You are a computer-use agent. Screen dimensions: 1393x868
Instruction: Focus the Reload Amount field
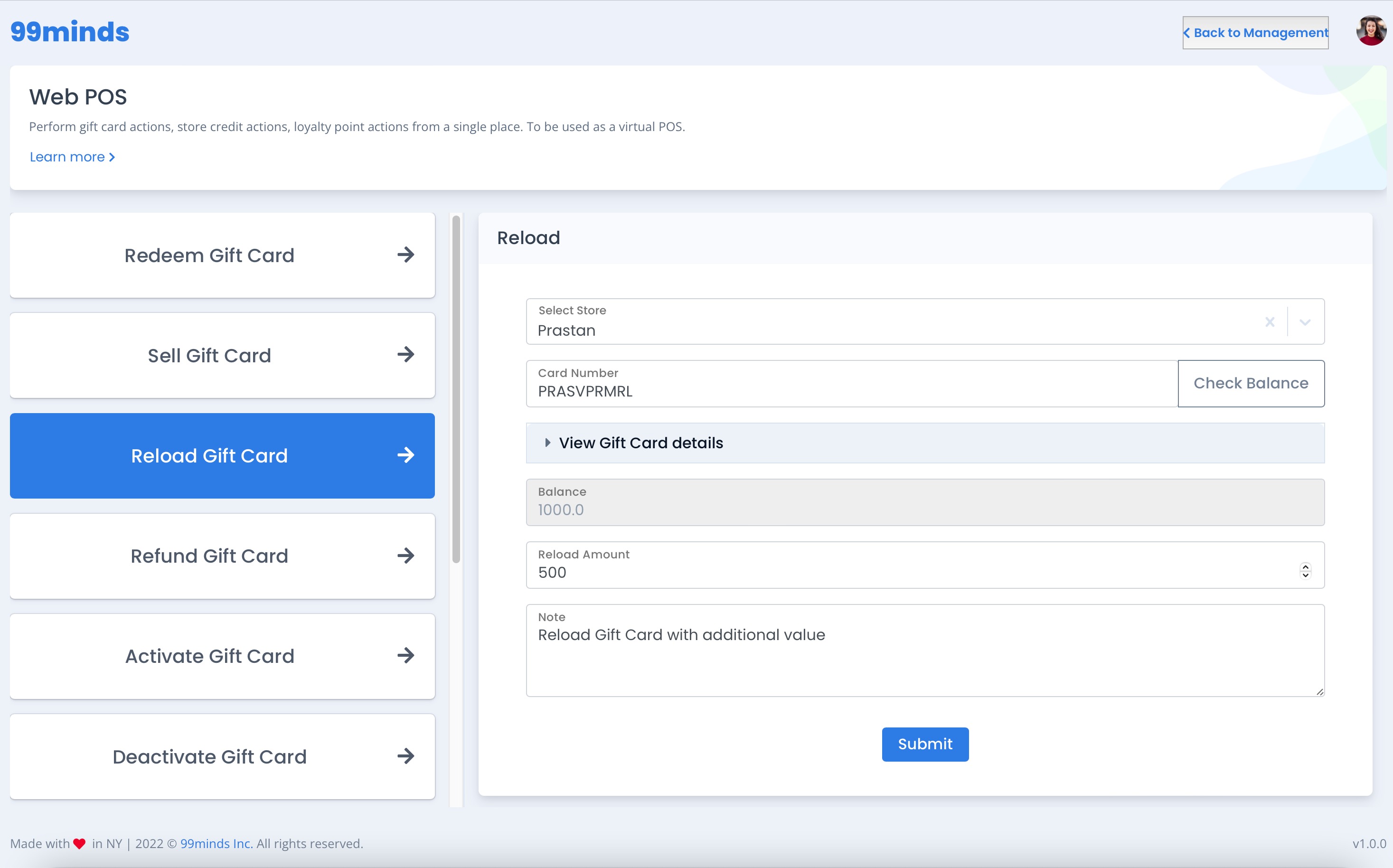pyautogui.click(x=925, y=565)
